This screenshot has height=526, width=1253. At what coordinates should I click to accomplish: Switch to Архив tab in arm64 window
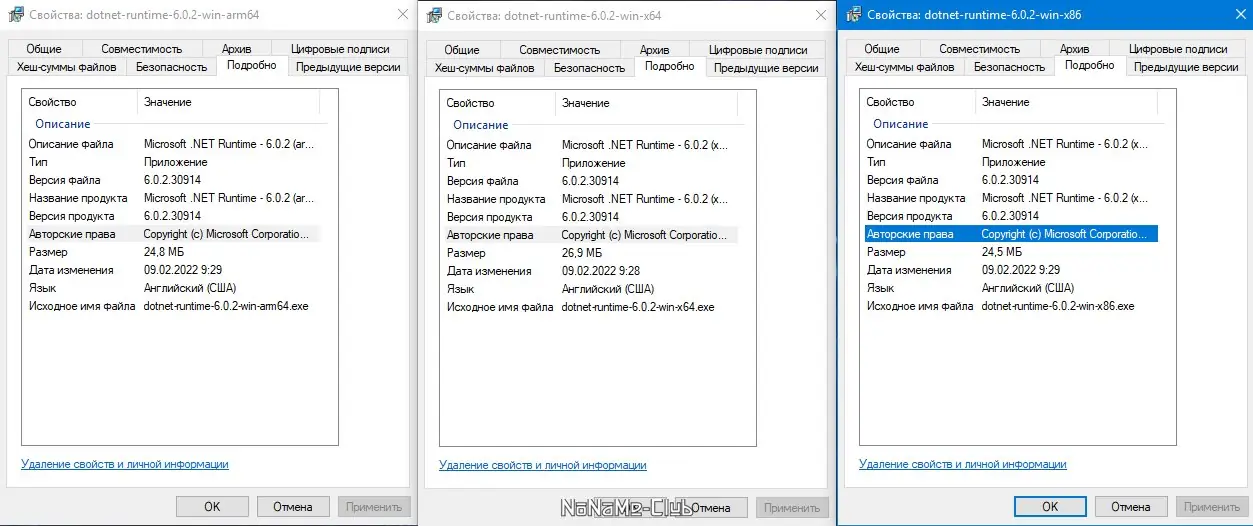click(x=235, y=49)
